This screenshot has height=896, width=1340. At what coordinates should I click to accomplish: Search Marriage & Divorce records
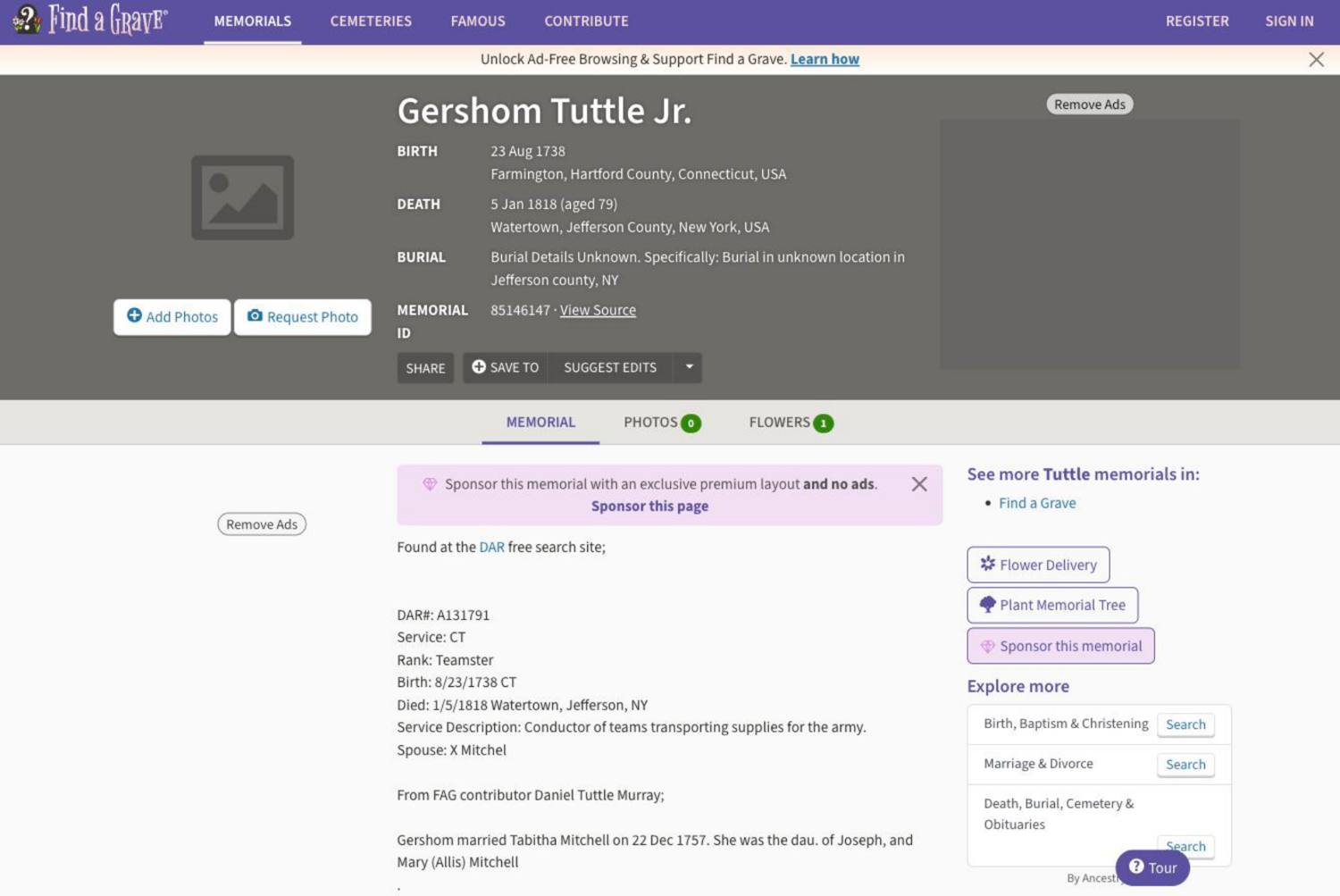1185,765
